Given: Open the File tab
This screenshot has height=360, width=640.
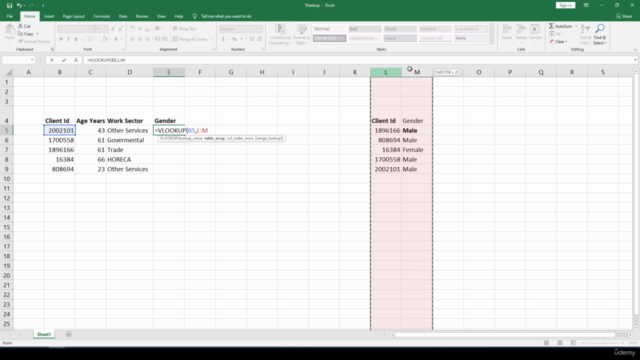Looking at the screenshot, I should click(9, 16).
